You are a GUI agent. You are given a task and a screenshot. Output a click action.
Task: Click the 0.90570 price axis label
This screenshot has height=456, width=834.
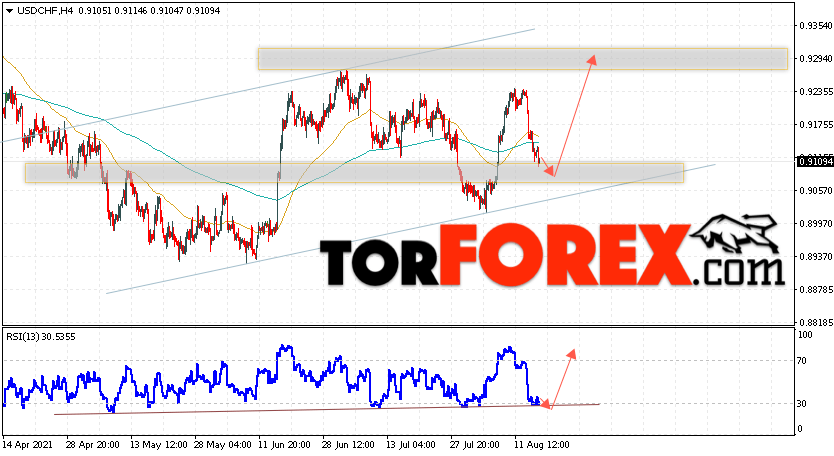coord(816,190)
